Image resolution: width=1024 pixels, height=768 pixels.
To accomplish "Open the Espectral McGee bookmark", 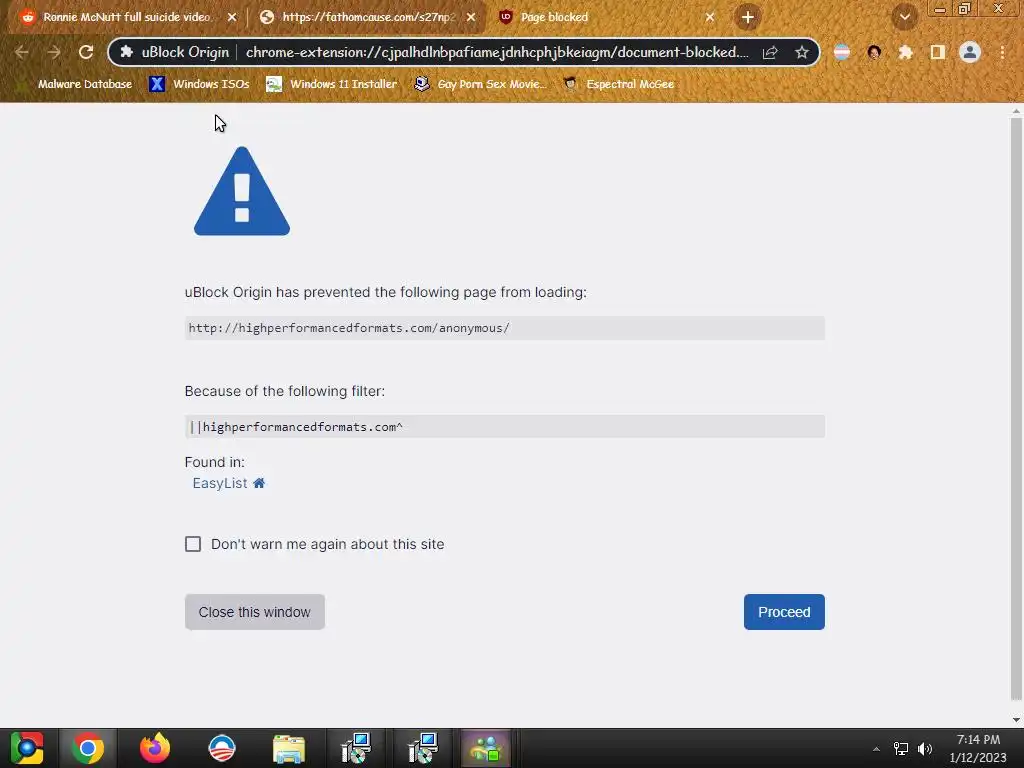I will tap(619, 84).
